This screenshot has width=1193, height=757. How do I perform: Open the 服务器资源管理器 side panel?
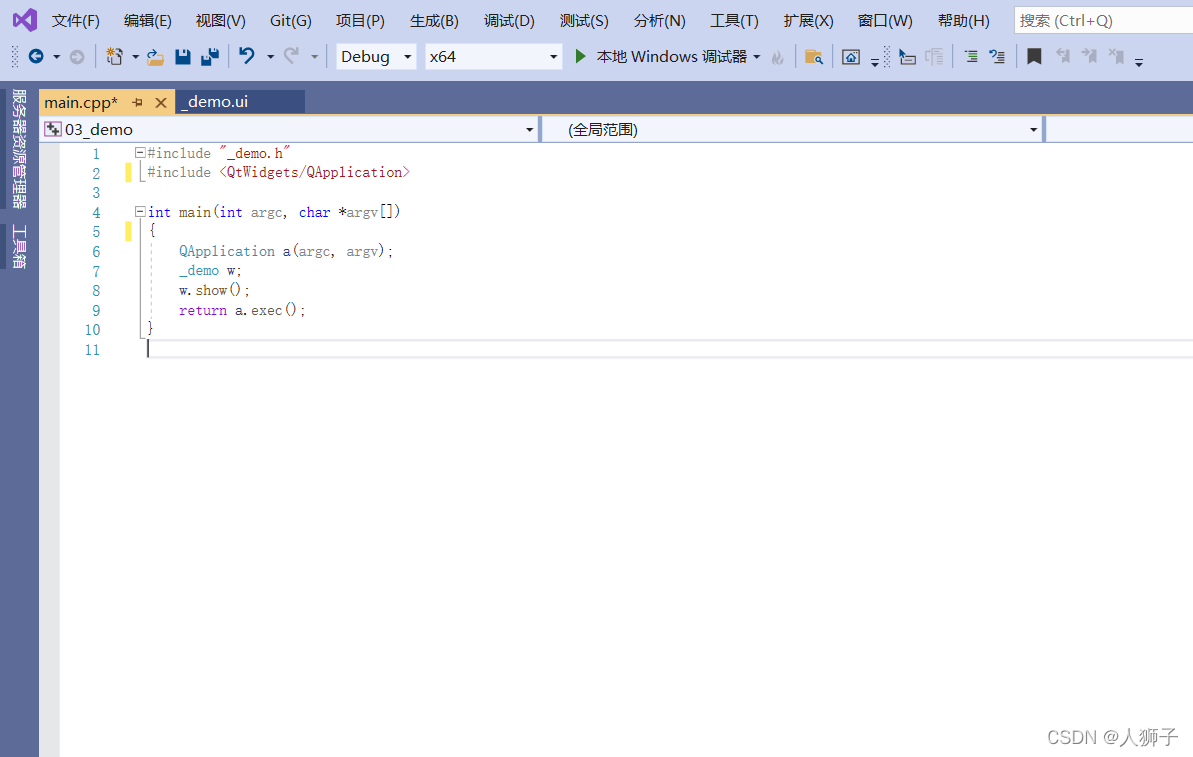click(x=19, y=148)
